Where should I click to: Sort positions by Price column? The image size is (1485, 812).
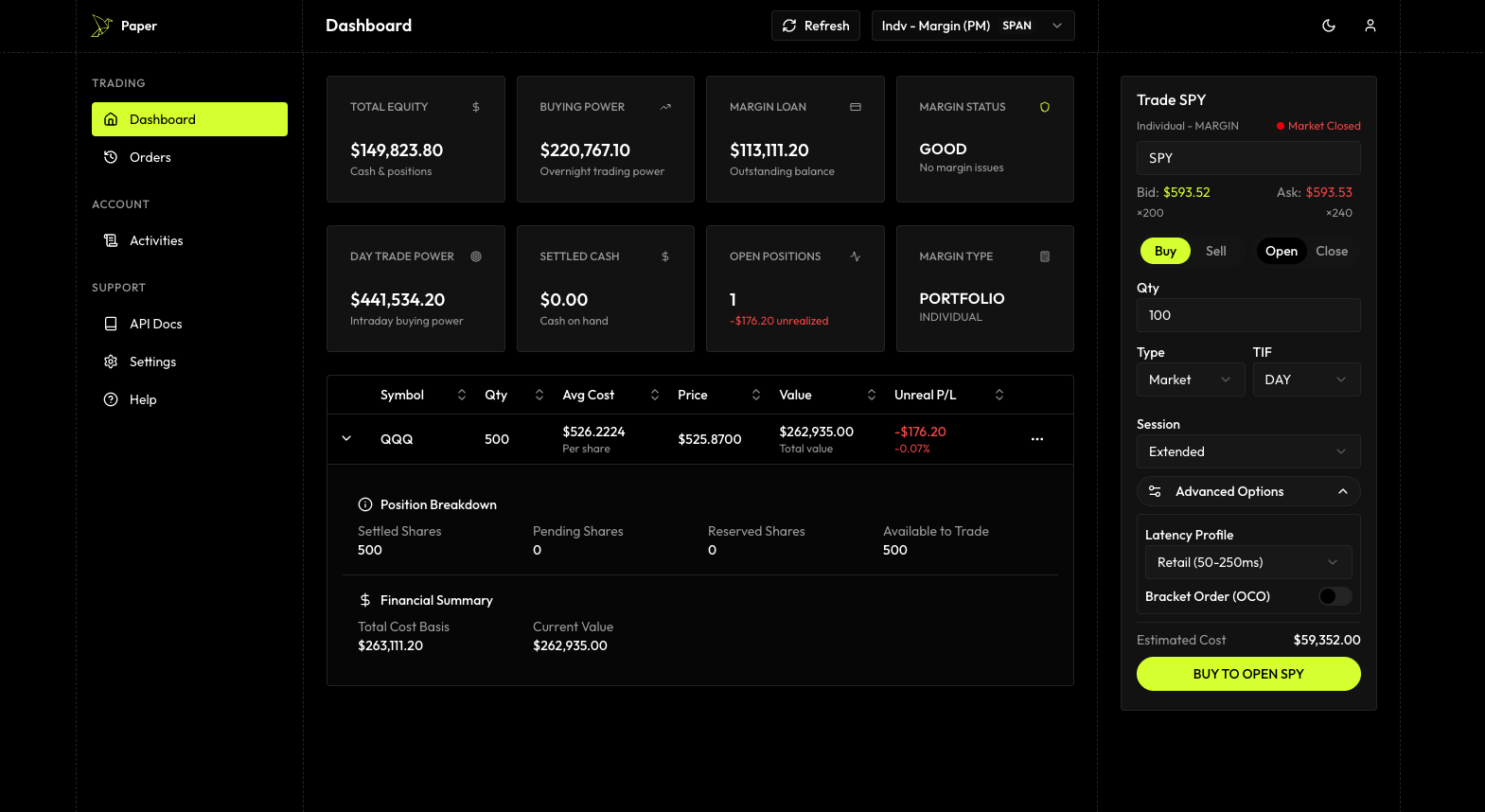pos(756,395)
